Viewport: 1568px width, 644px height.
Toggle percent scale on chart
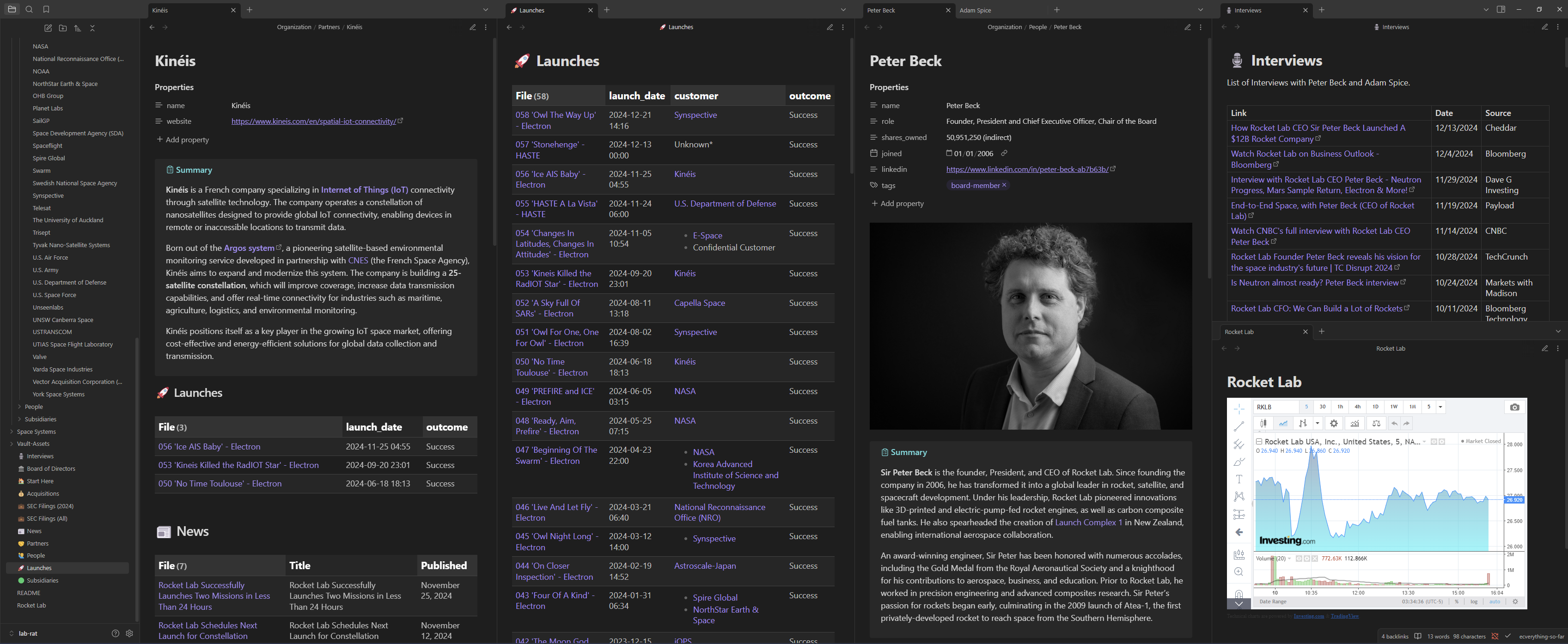[1457, 601]
